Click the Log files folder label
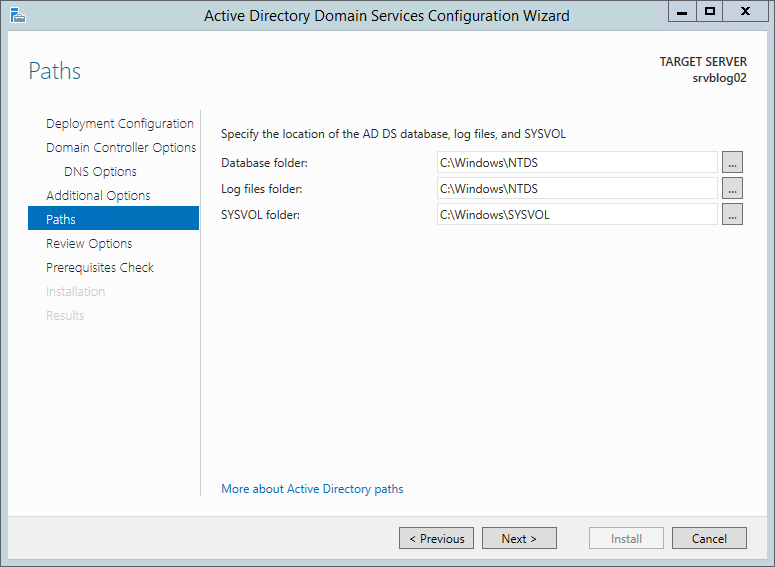Screen dimensions: 775x567 click(x=261, y=189)
